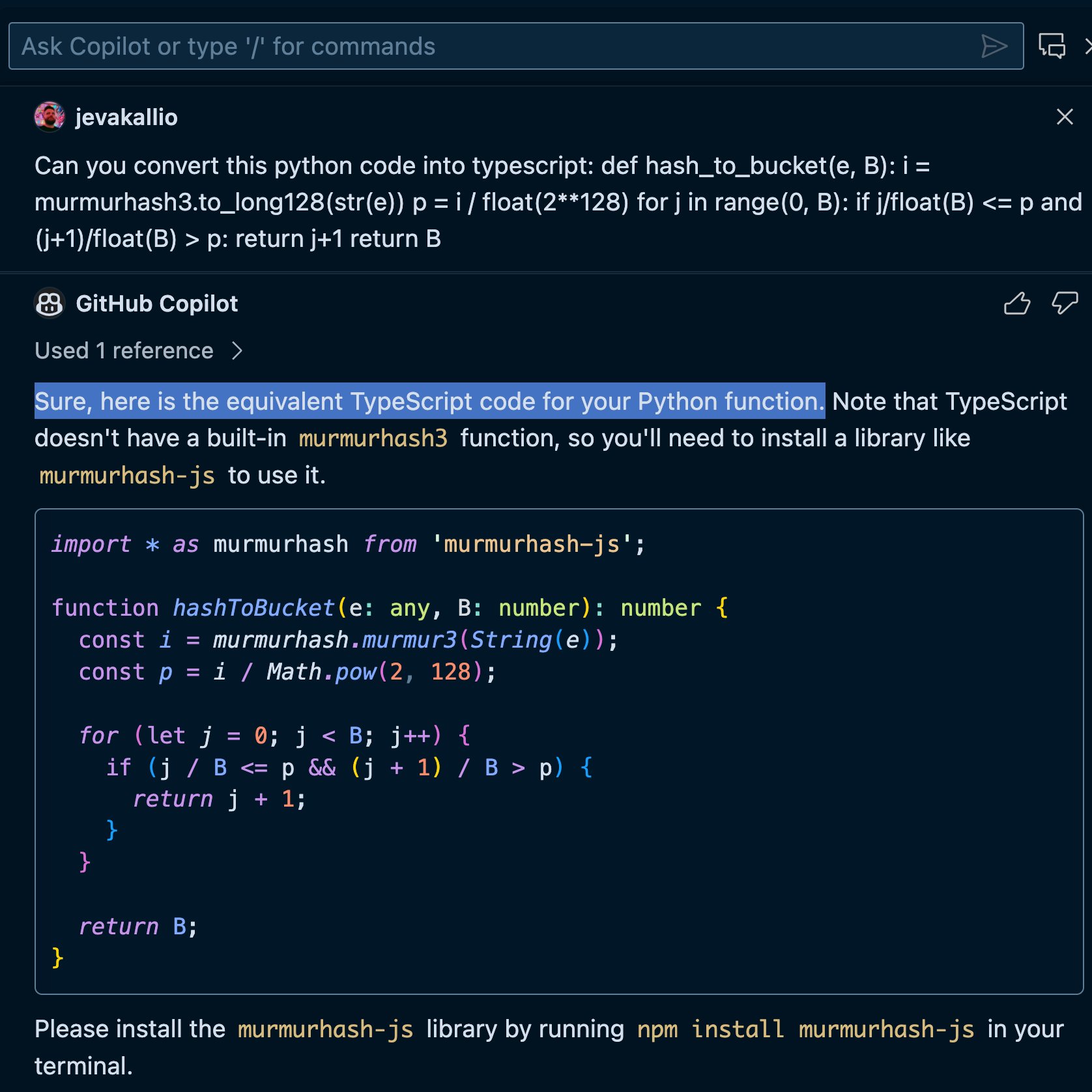Mark response helpful with thumbs up

[x=1017, y=303]
